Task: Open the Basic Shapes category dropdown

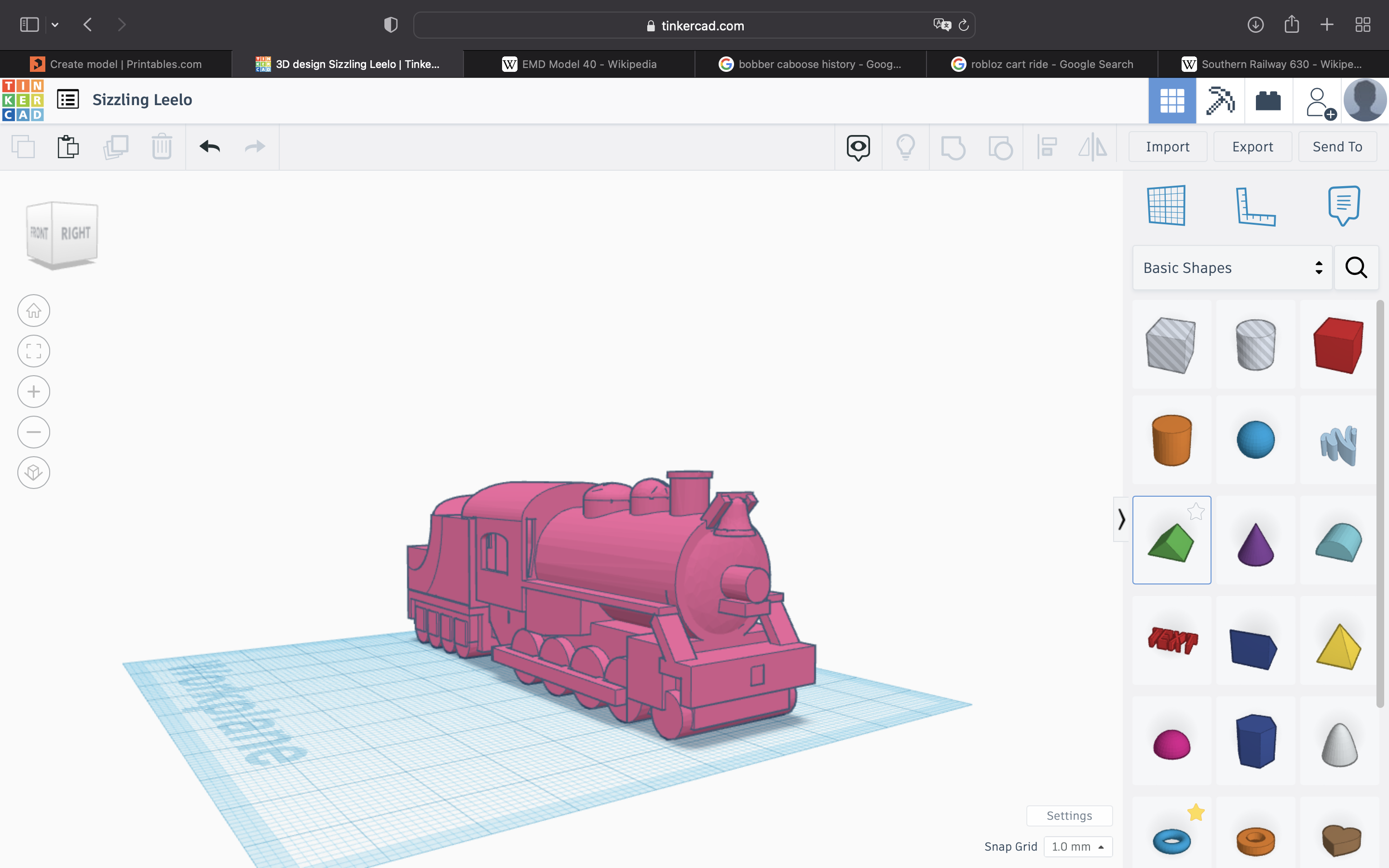Action: pos(1232,268)
